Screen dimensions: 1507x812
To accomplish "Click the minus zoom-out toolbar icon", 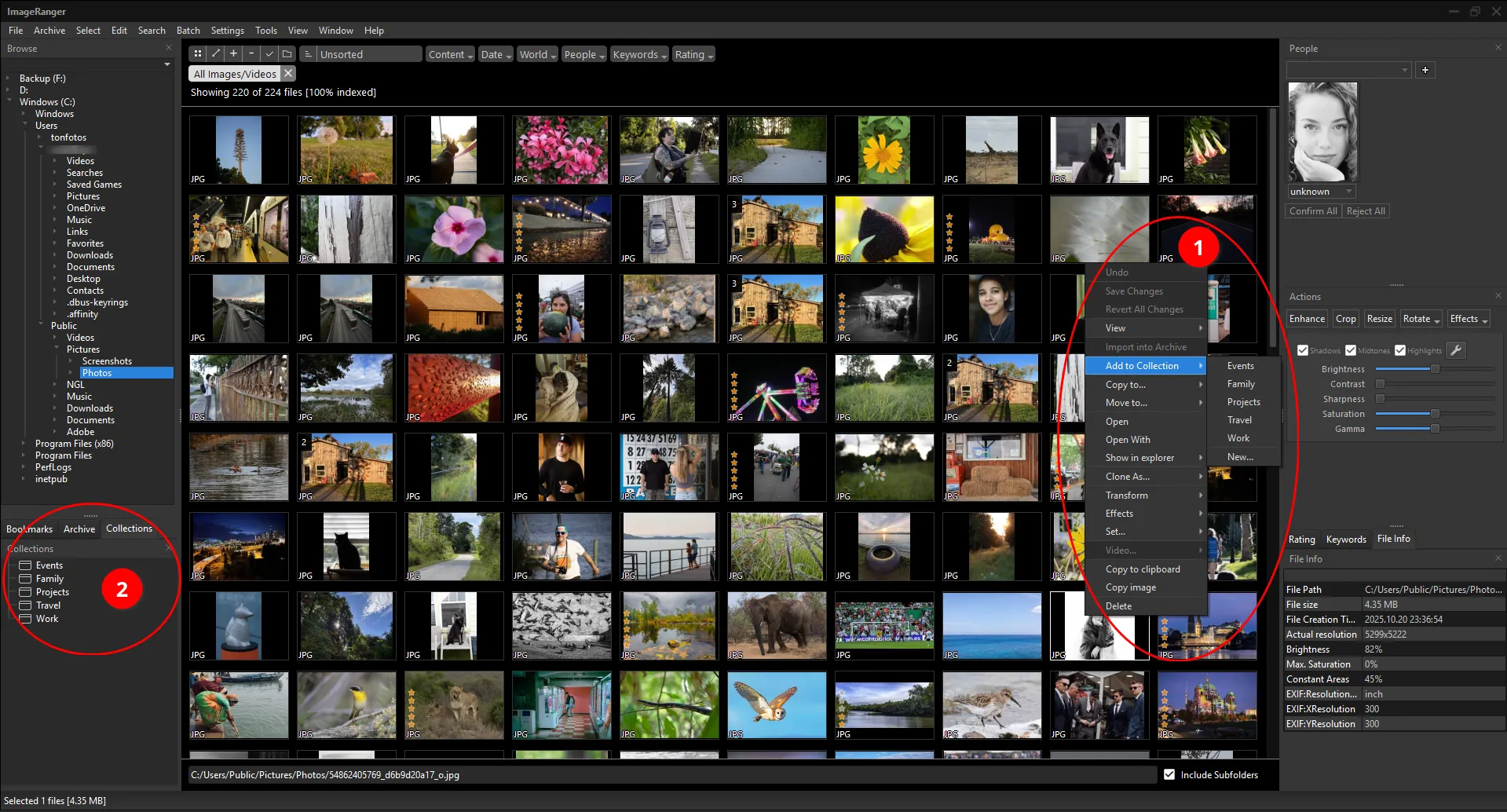I will (x=251, y=53).
